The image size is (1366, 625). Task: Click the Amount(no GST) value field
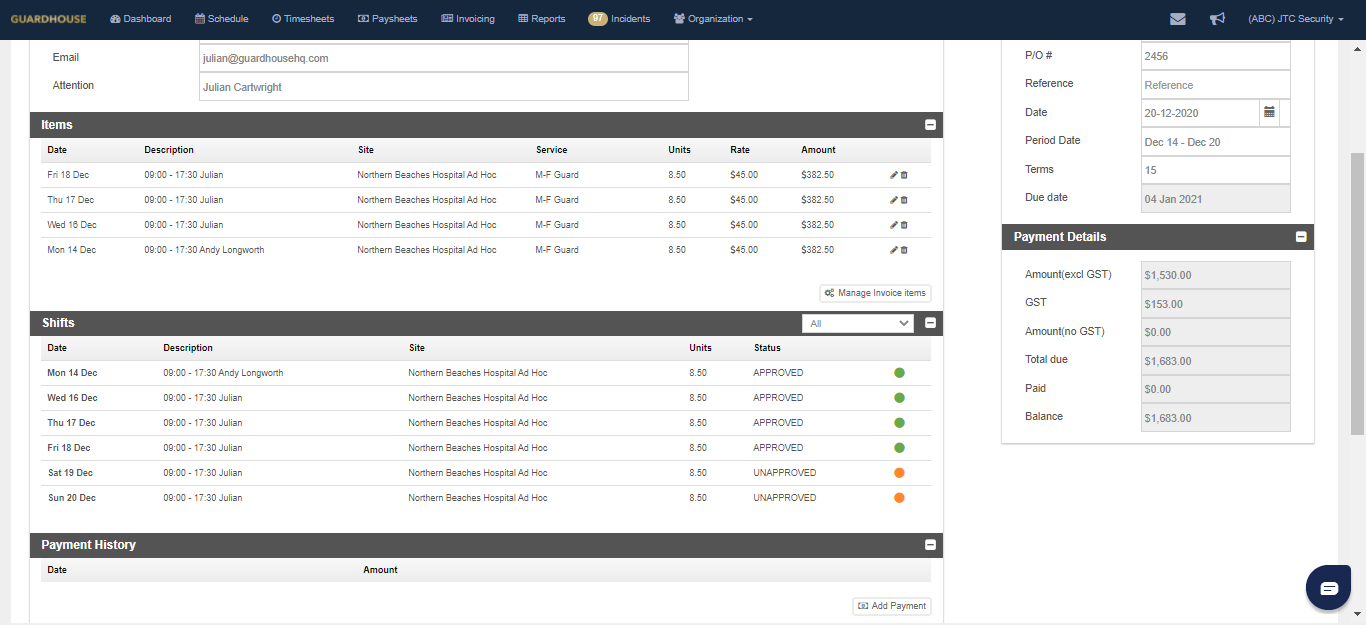1216,332
